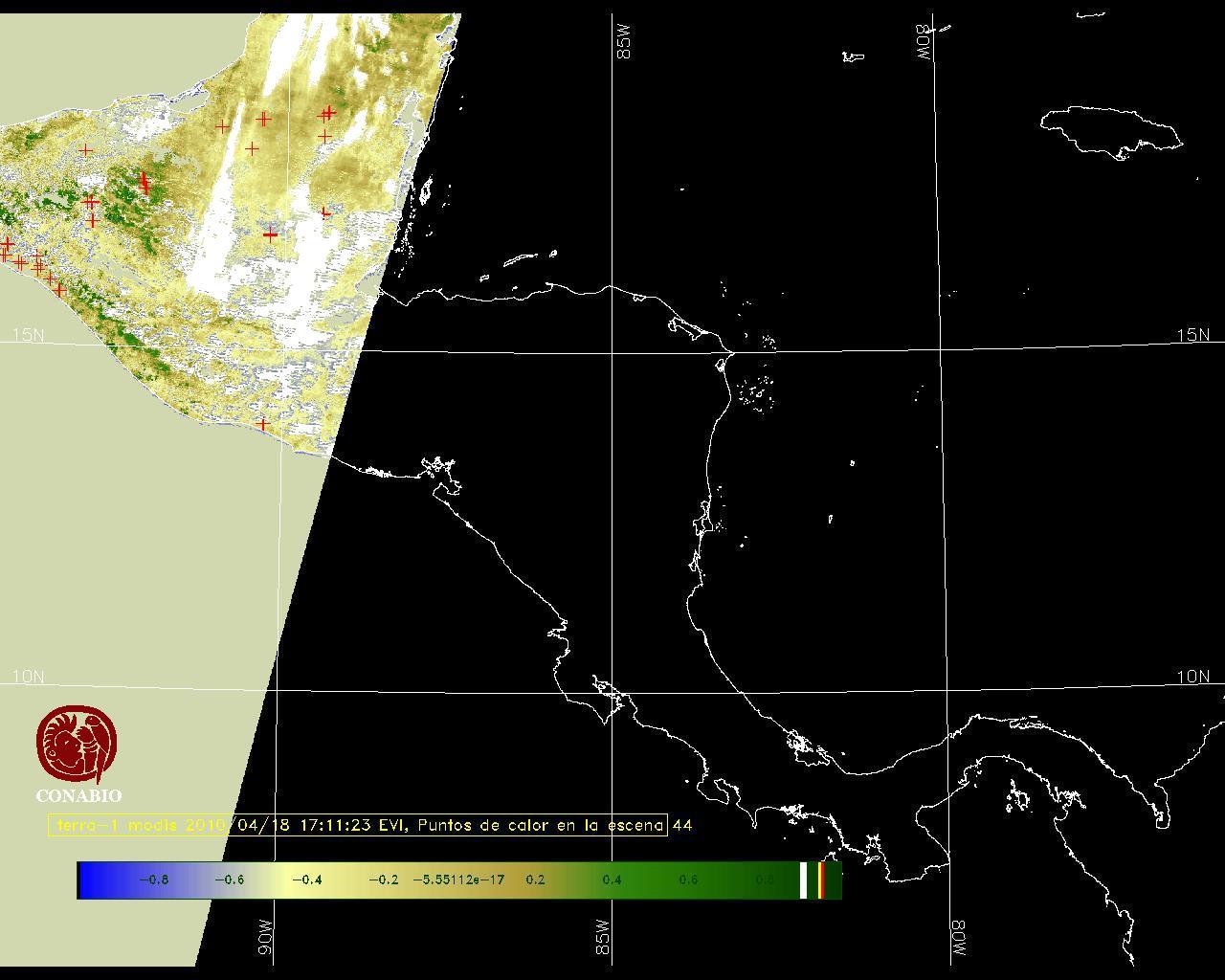Click the white band at the color bar's right end
This screenshot has height=980, width=1225.
[x=804, y=880]
